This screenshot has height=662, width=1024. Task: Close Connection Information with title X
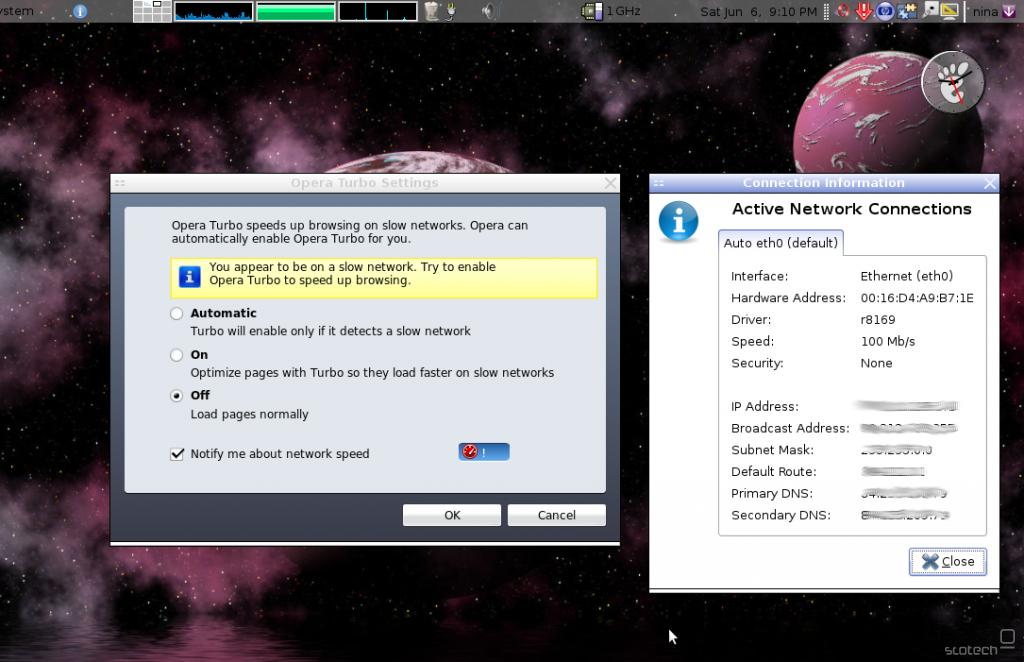point(990,183)
